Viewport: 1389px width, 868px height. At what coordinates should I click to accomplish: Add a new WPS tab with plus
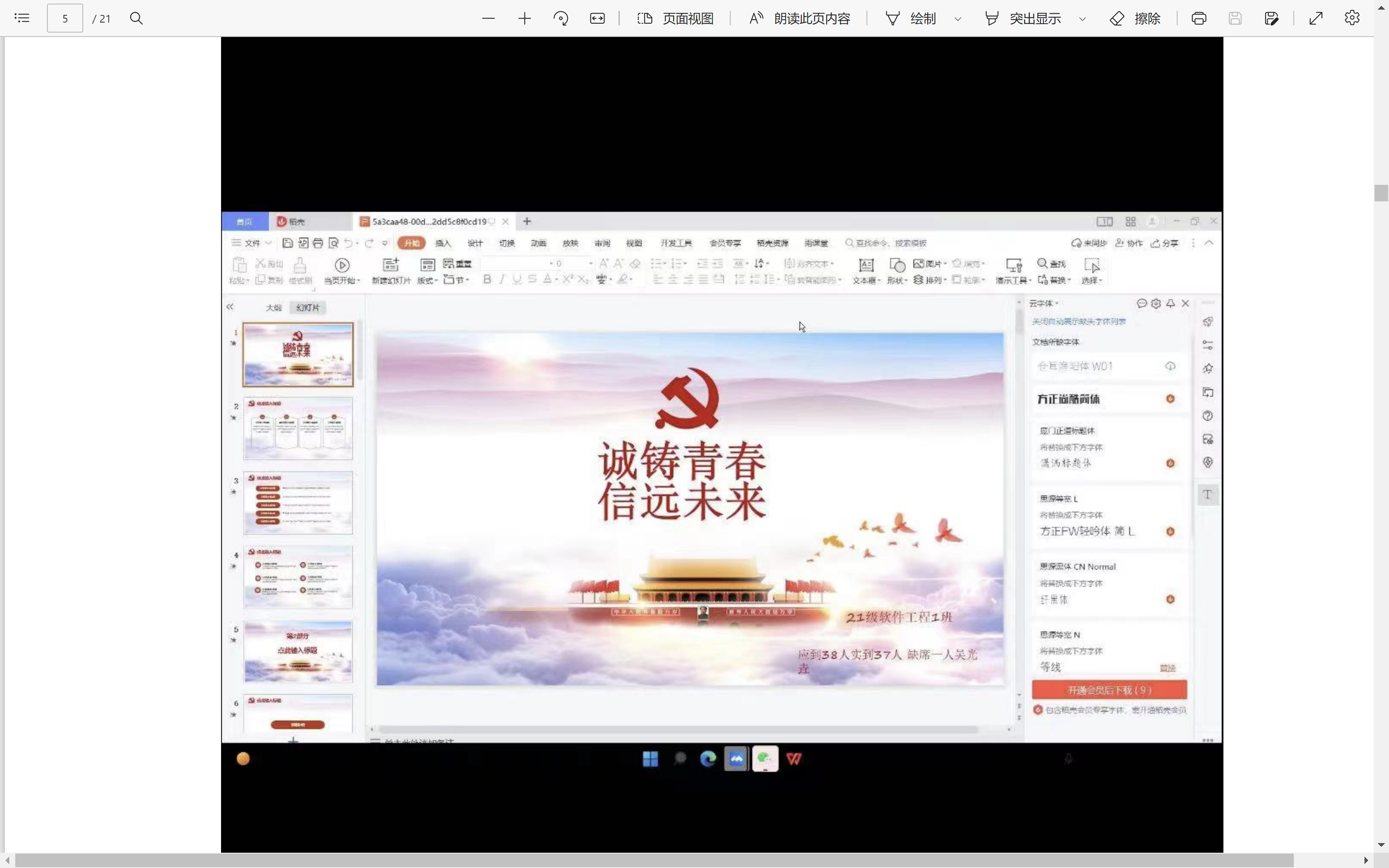point(527,221)
